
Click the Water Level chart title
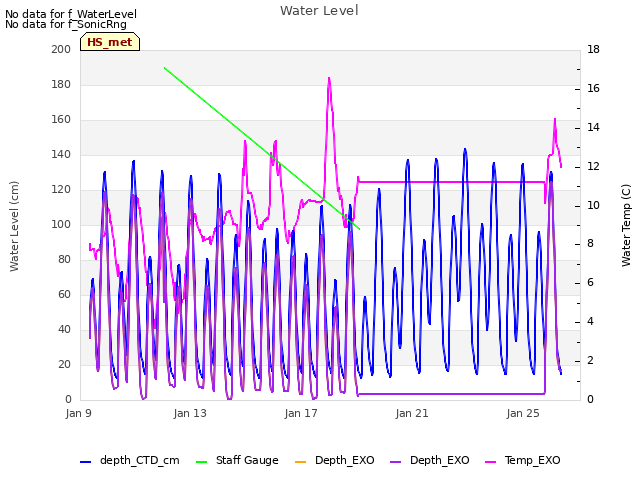[x=319, y=11]
